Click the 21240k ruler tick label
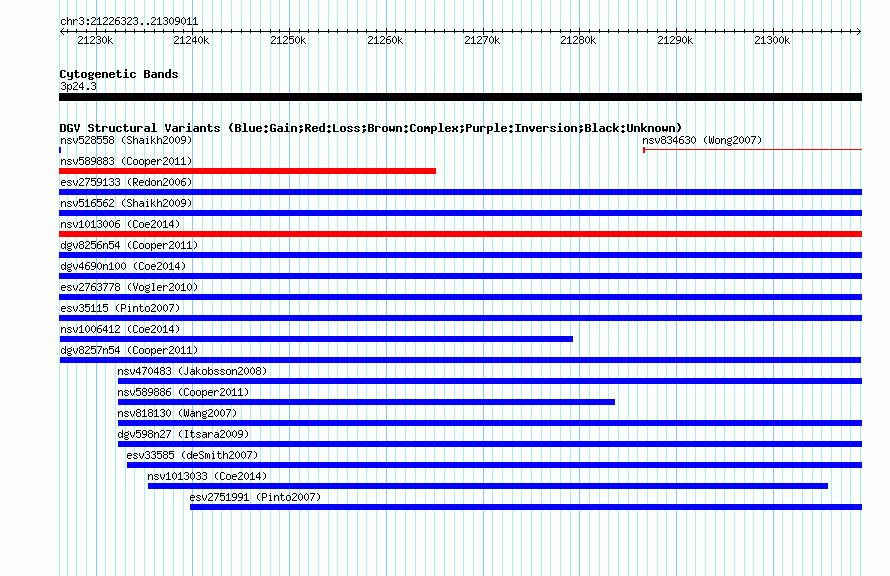 pos(191,40)
